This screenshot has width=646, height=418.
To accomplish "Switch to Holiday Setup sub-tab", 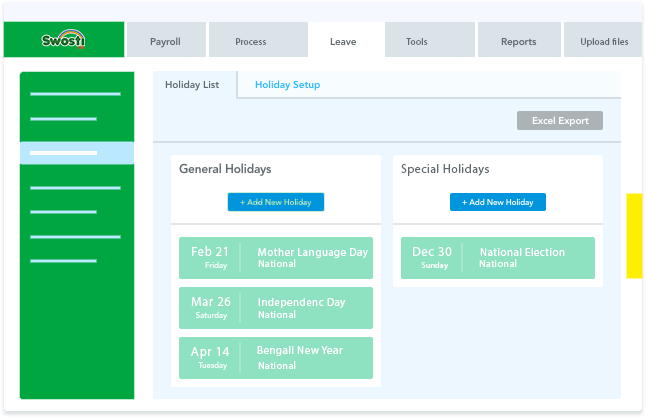I will (x=287, y=85).
